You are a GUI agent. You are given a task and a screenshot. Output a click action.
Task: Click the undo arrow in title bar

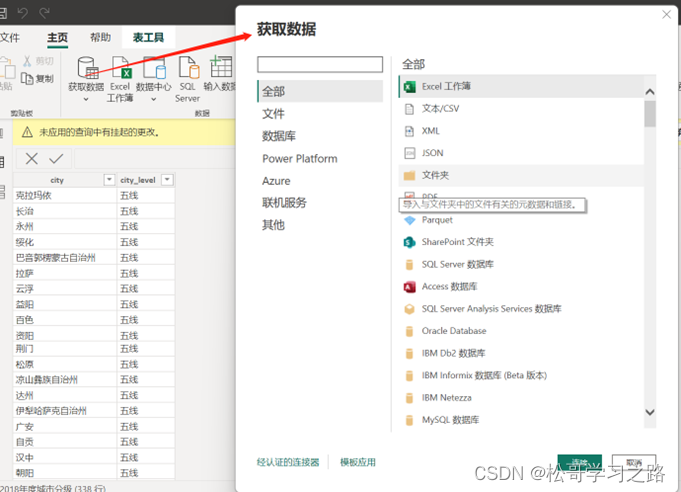23,13
